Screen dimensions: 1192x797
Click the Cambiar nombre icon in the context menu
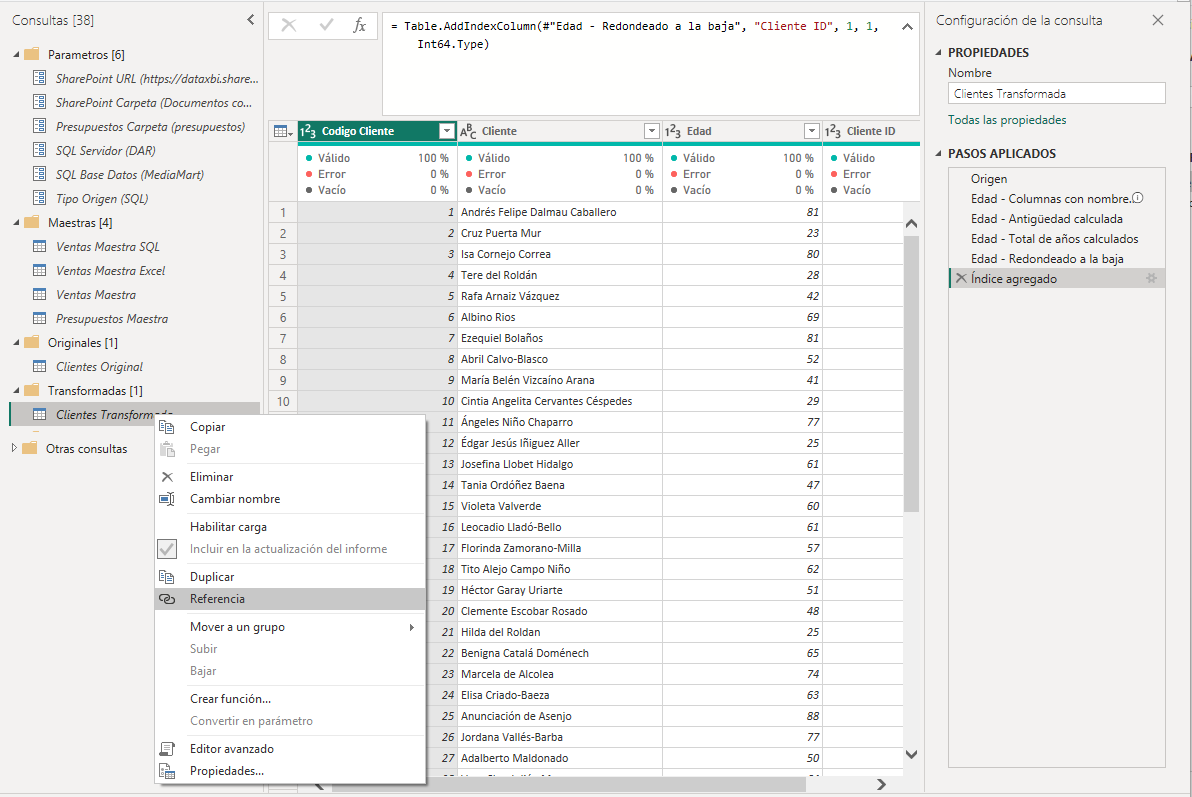pyautogui.click(x=167, y=499)
